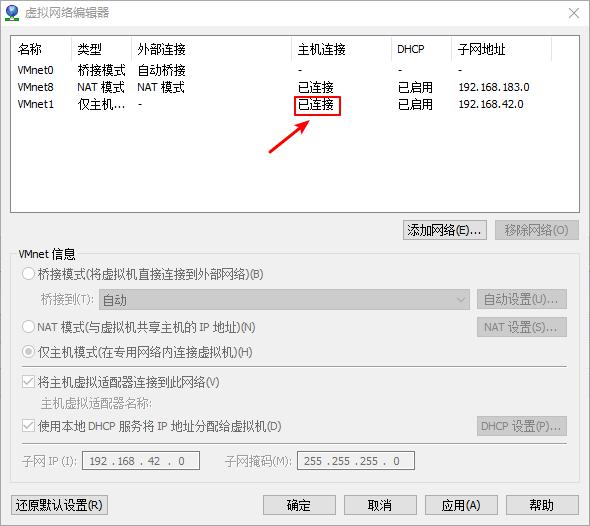Select the VMnet1 row
Image resolution: width=590 pixels, height=526 pixels.
point(295,104)
